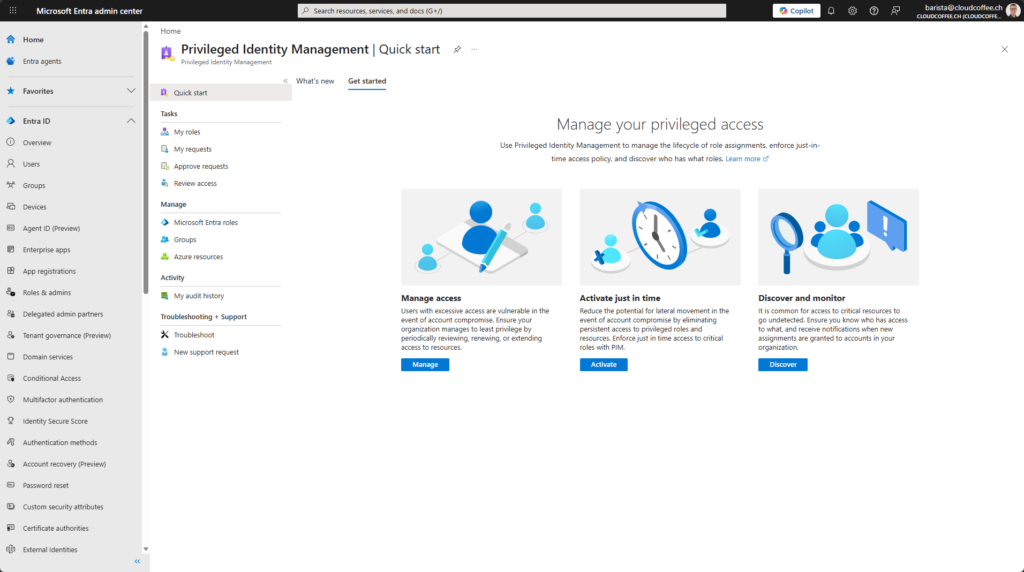Click the Activate button
1024x572 pixels.
coord(603,364)
